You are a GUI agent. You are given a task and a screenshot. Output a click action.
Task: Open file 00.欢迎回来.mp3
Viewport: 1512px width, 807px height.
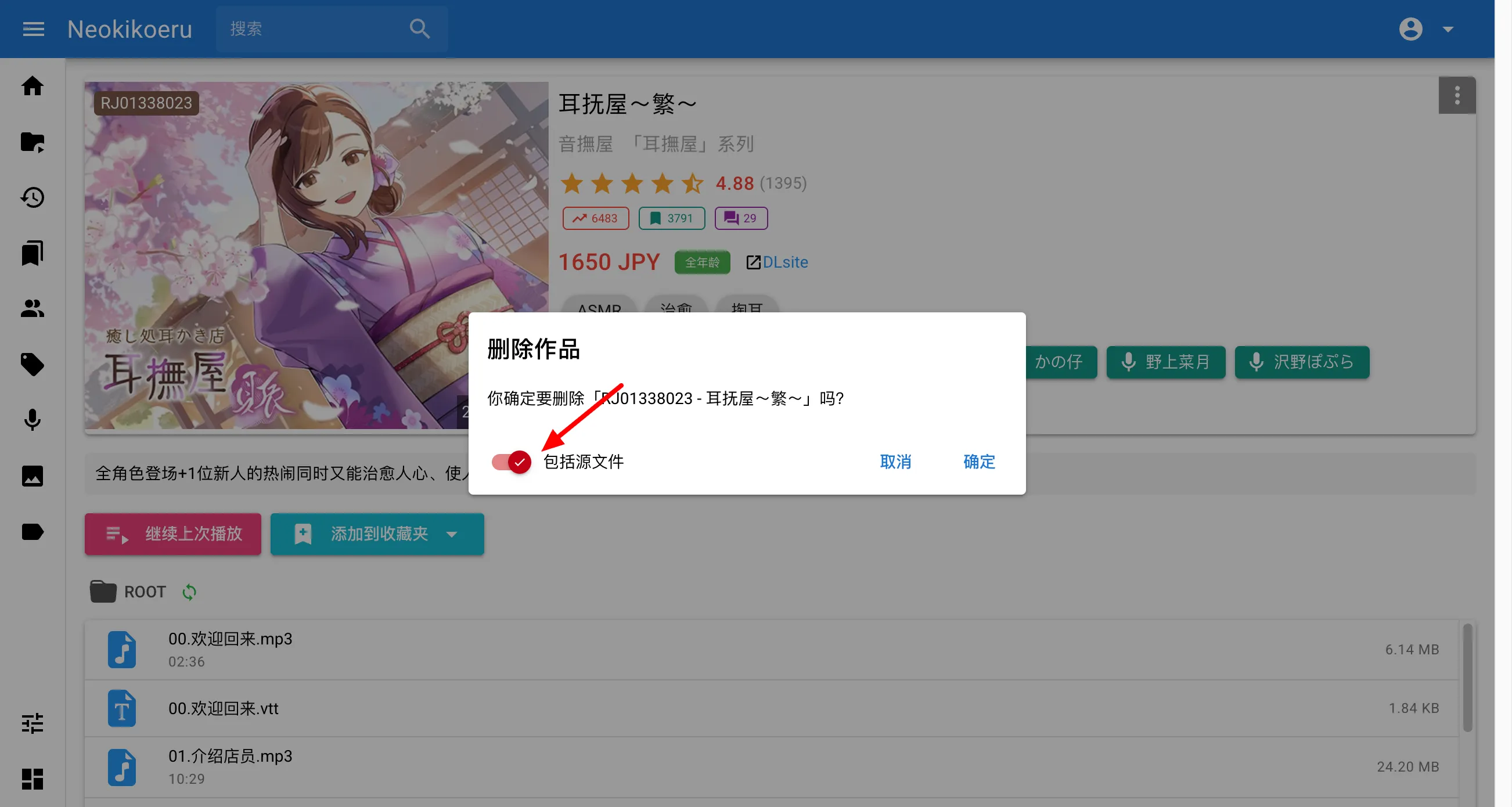(771, 649)
